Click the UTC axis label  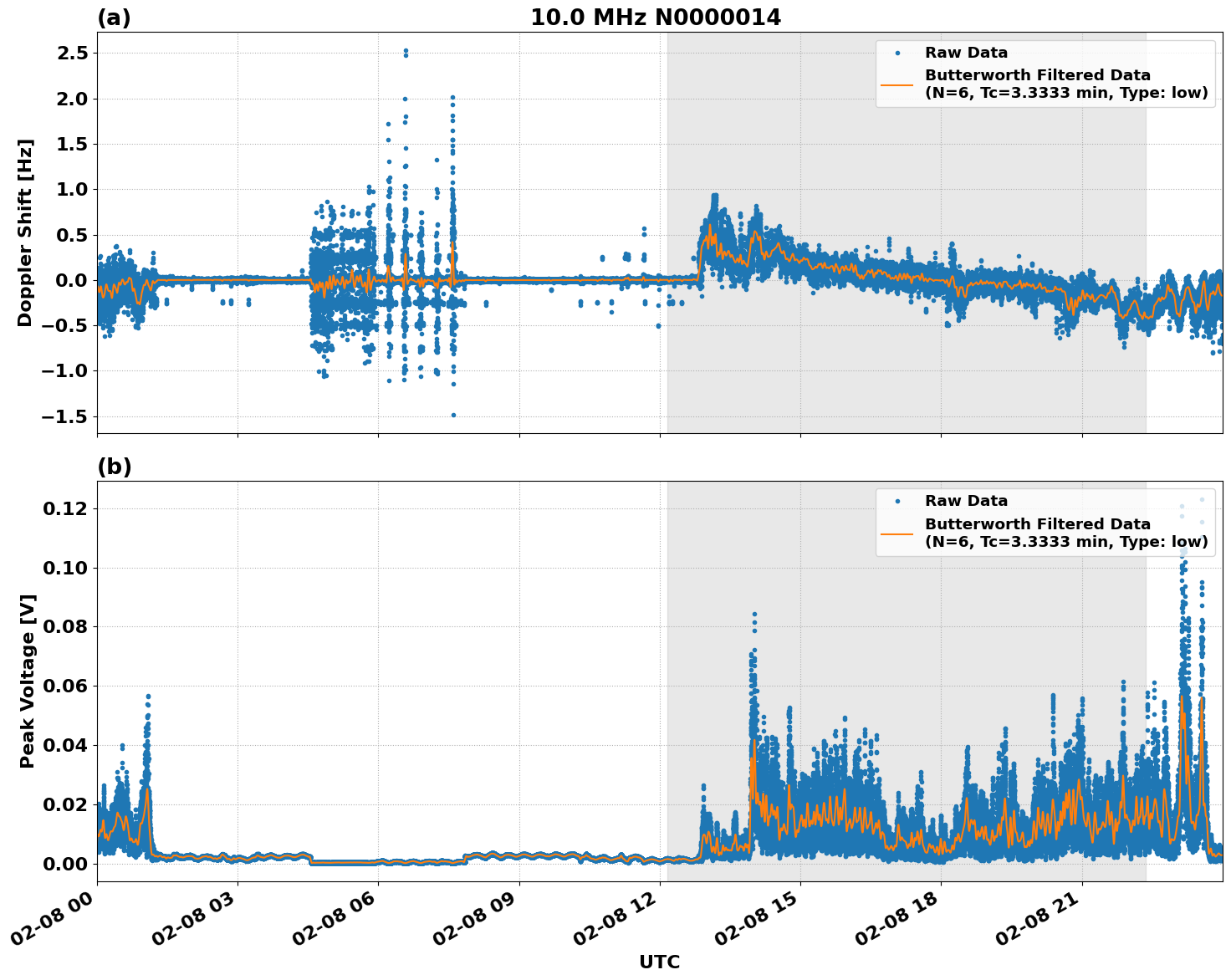[x=659, y=962]
